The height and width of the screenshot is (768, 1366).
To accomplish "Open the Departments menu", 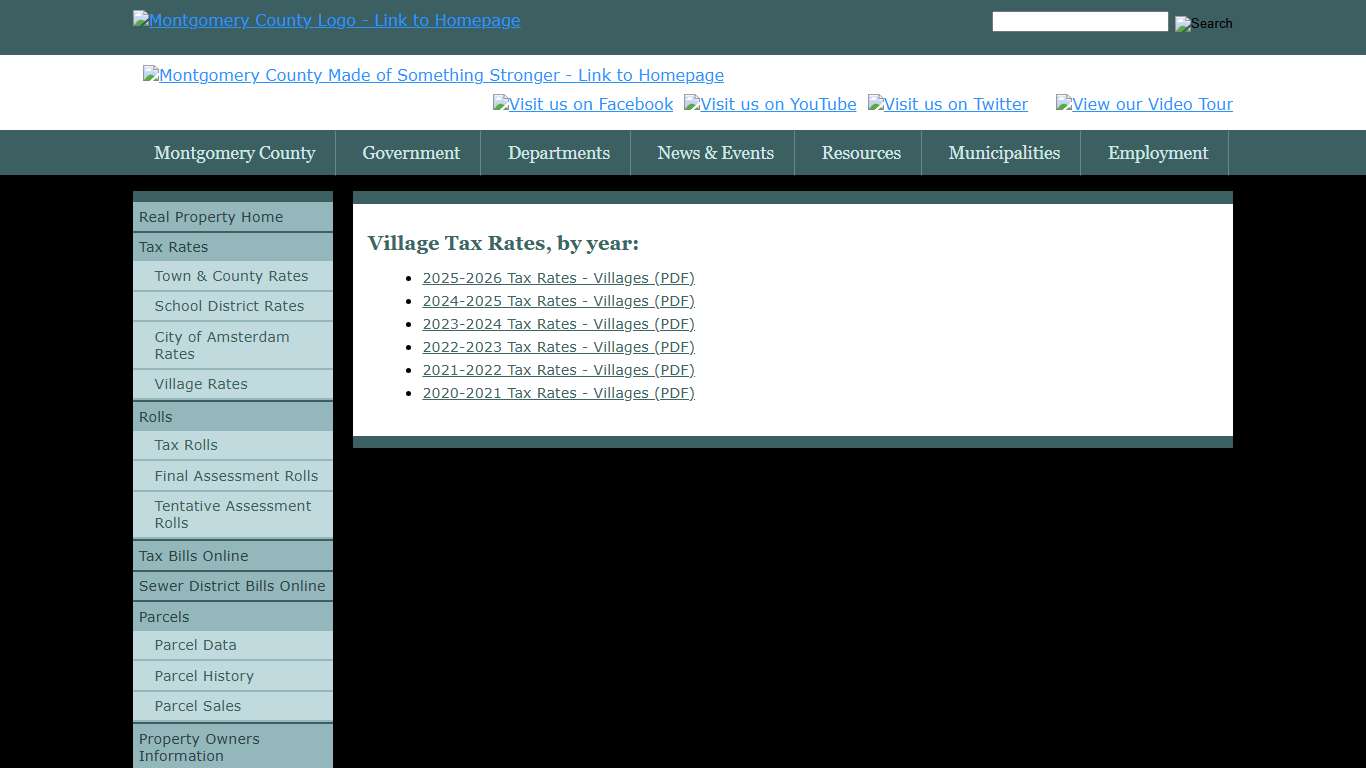I will point(558,153).
